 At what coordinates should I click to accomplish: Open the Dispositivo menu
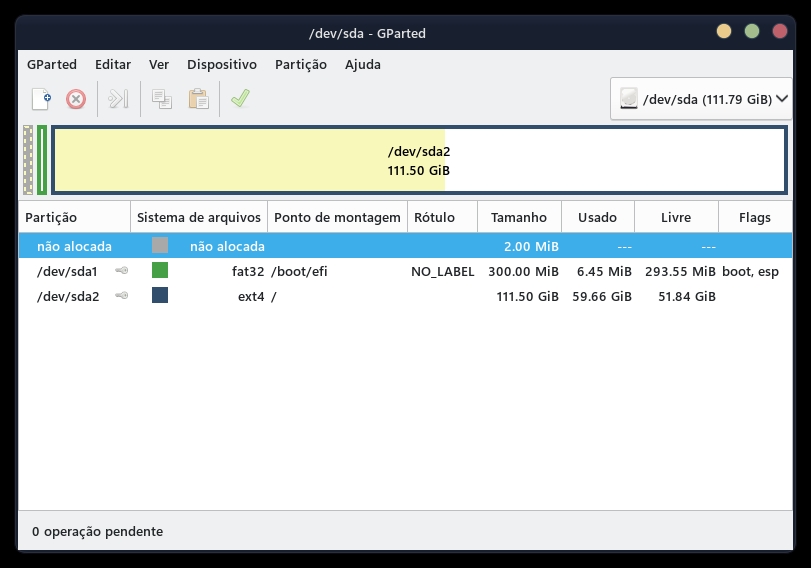click(x=222, y=65)
